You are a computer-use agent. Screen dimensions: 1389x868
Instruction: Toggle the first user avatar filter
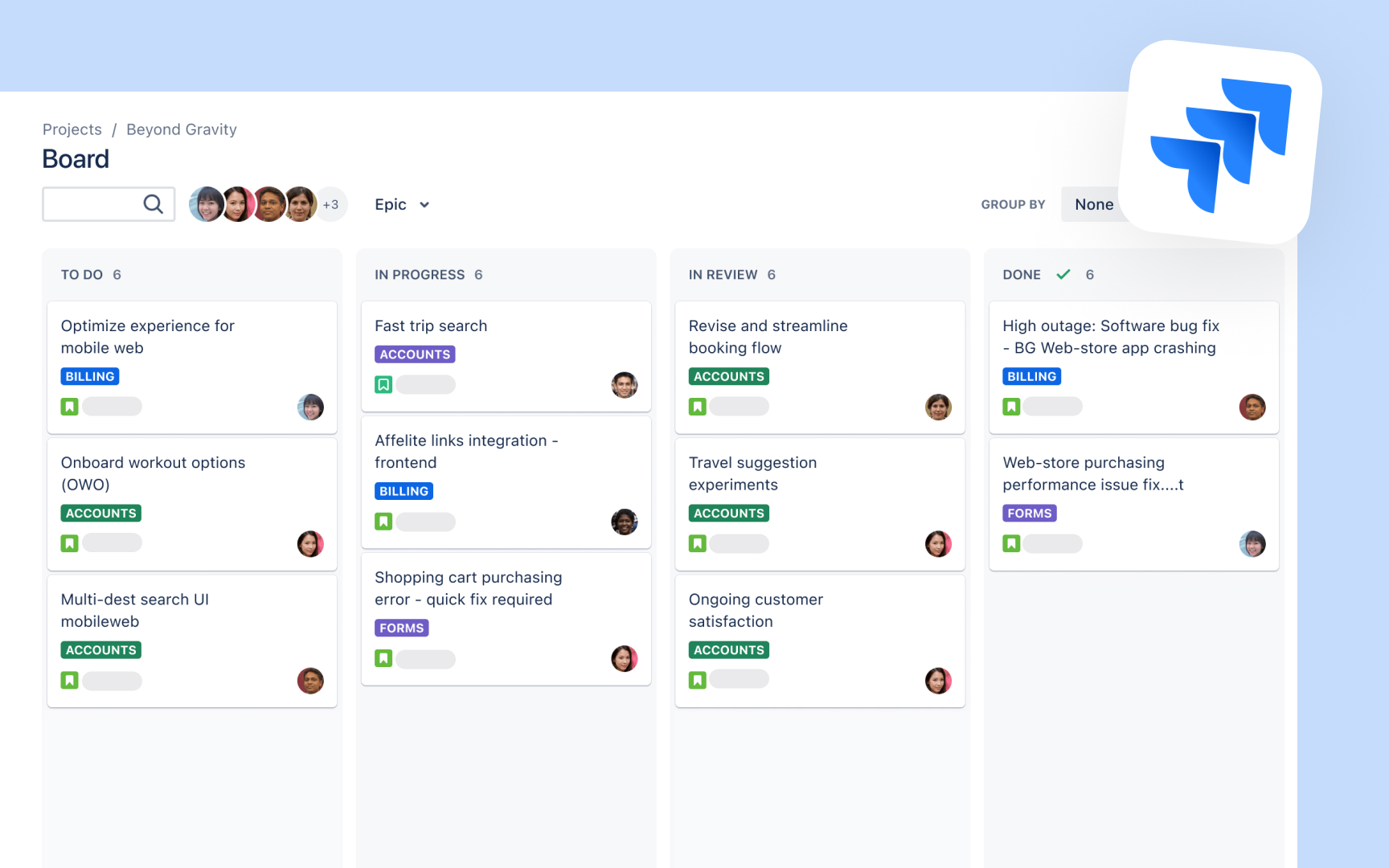[207, 204]
